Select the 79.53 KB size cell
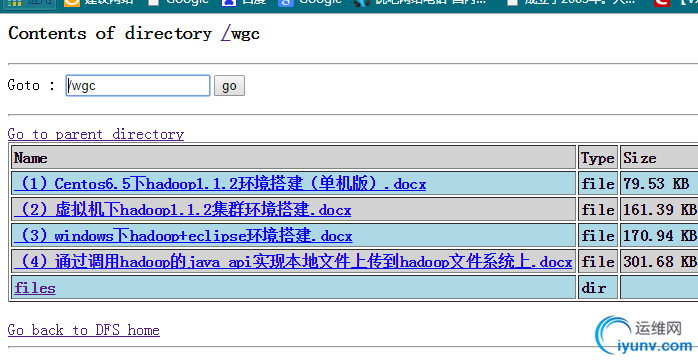698x362 pixels. 659,183
